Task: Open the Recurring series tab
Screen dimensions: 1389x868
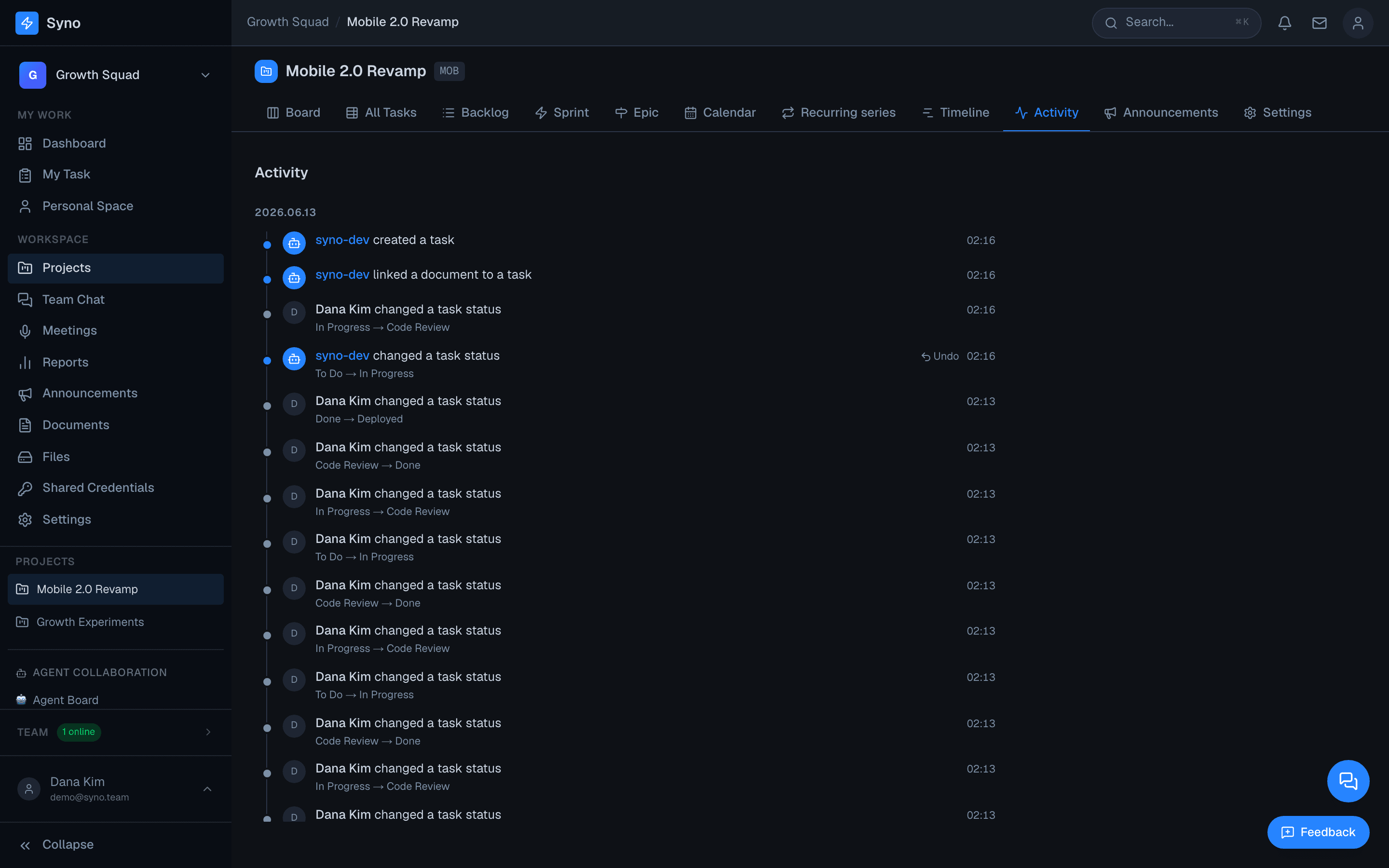Action: 838,112
